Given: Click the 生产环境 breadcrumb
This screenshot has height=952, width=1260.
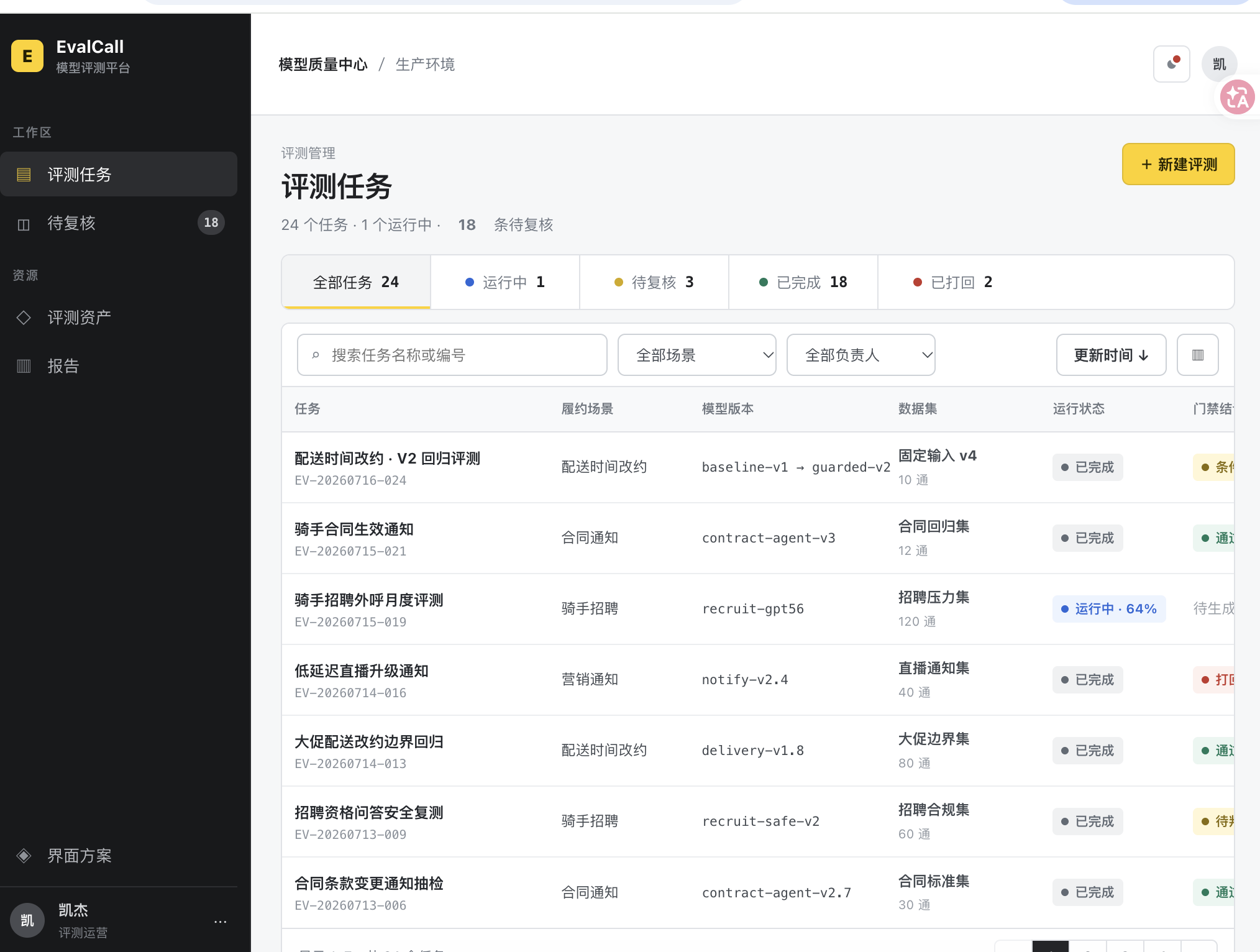Looking at the screenshot, I should tap(426, 65).
